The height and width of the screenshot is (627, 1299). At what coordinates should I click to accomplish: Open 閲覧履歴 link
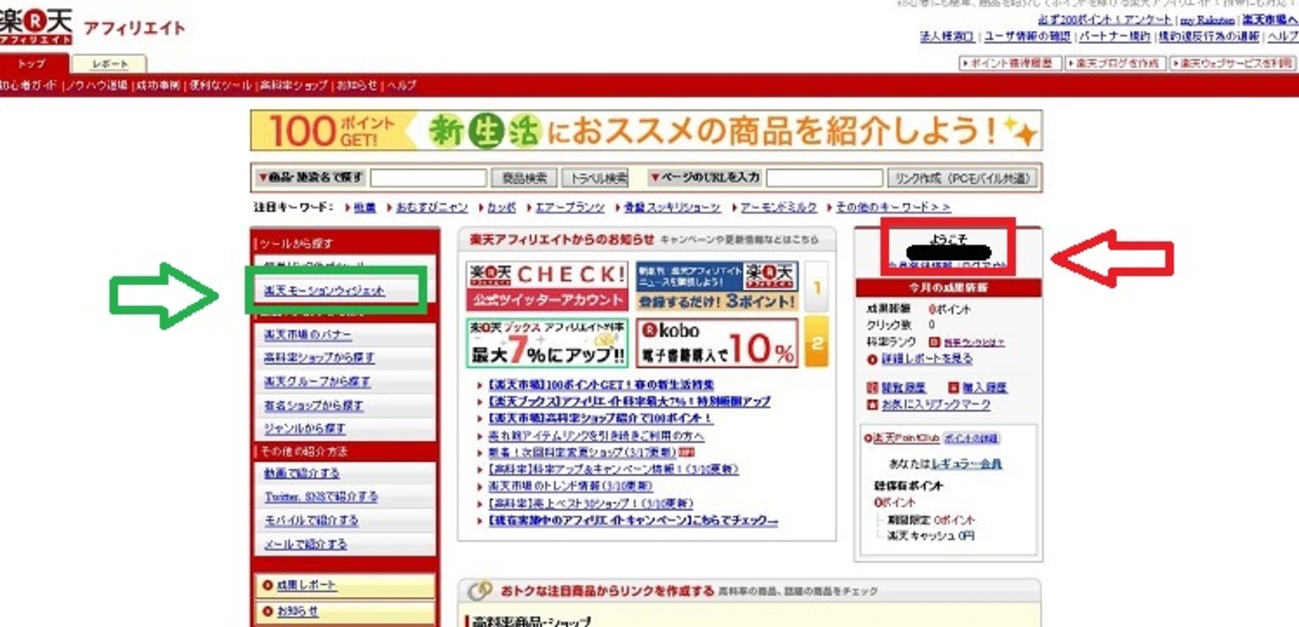click(x=903, y=387)
